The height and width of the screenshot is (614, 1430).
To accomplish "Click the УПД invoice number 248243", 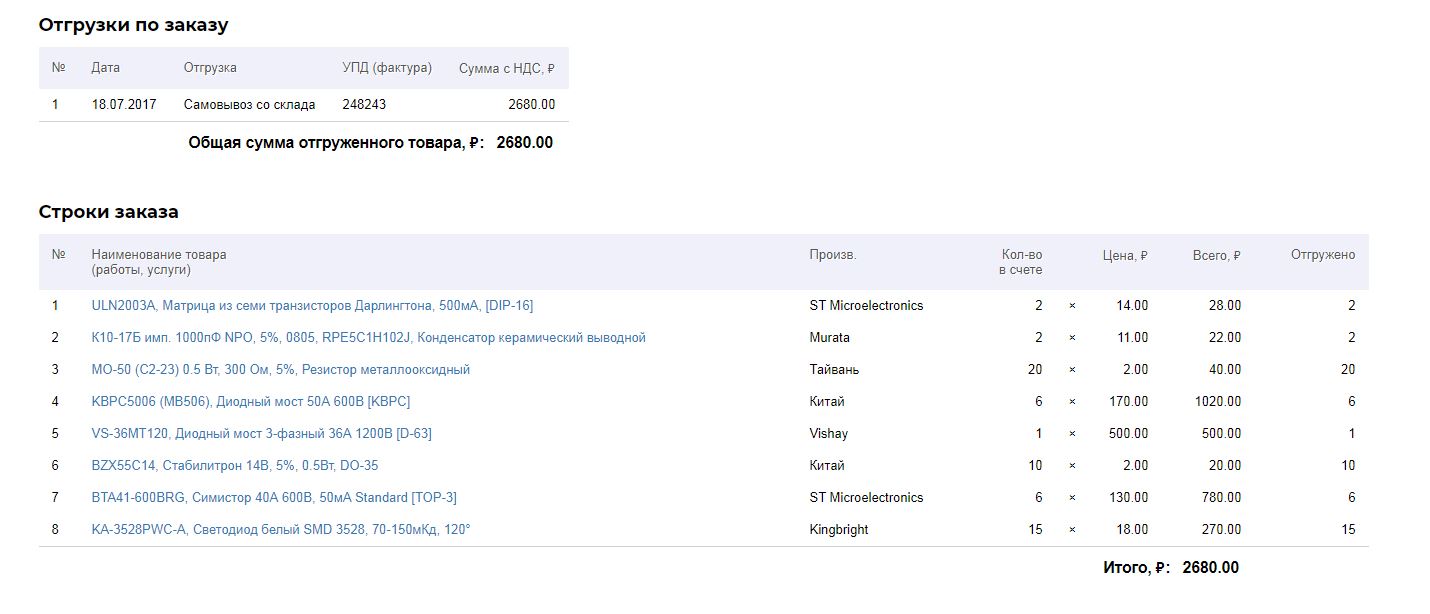I will click(x=364, y=104).
